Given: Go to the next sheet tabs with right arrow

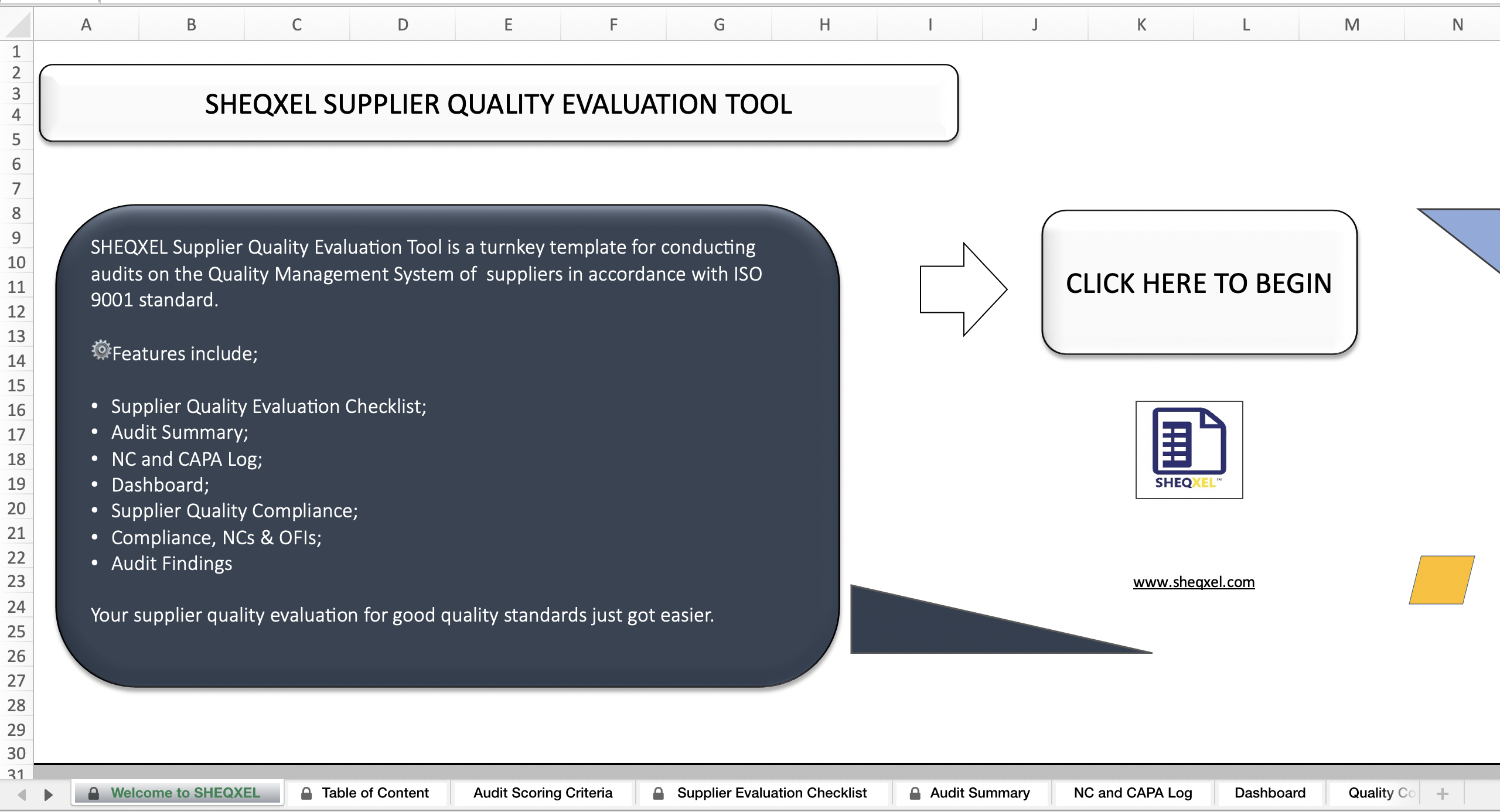Looking at the screenshot, I should tap(49, 794).
